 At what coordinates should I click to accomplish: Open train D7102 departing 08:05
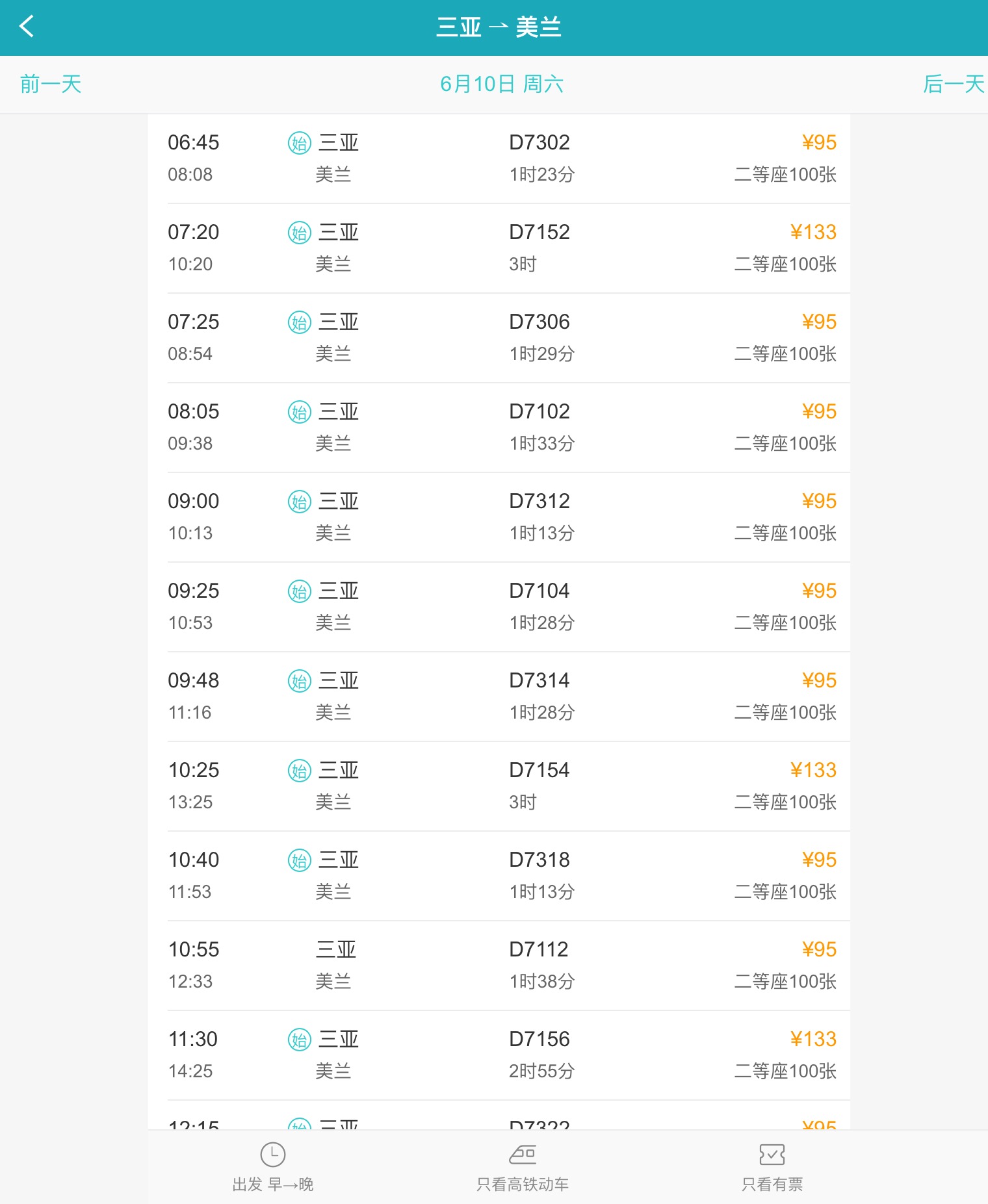pos(499,428)
